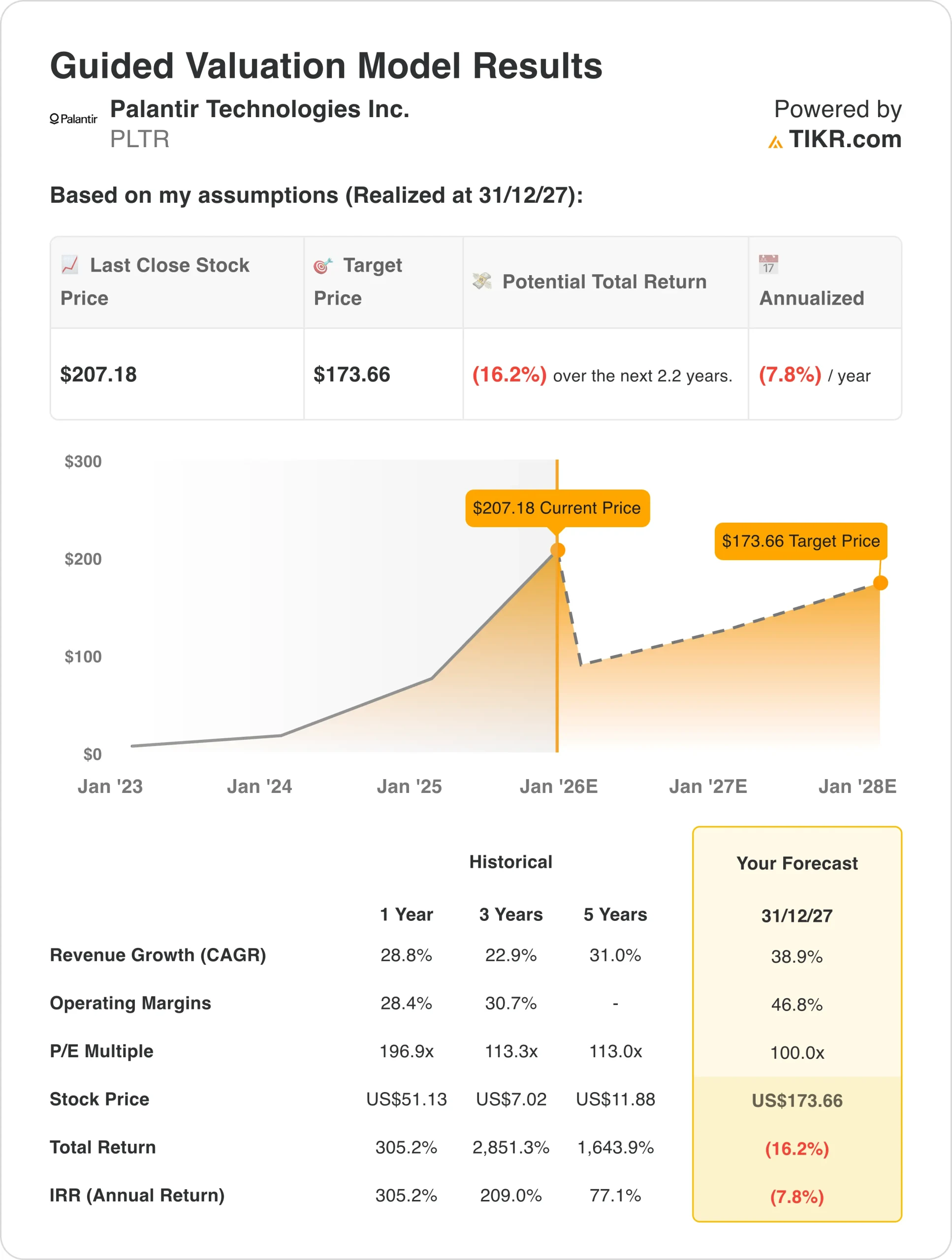
Task: Click the orange current price dot on chart
Action: (x=557, y=550)
